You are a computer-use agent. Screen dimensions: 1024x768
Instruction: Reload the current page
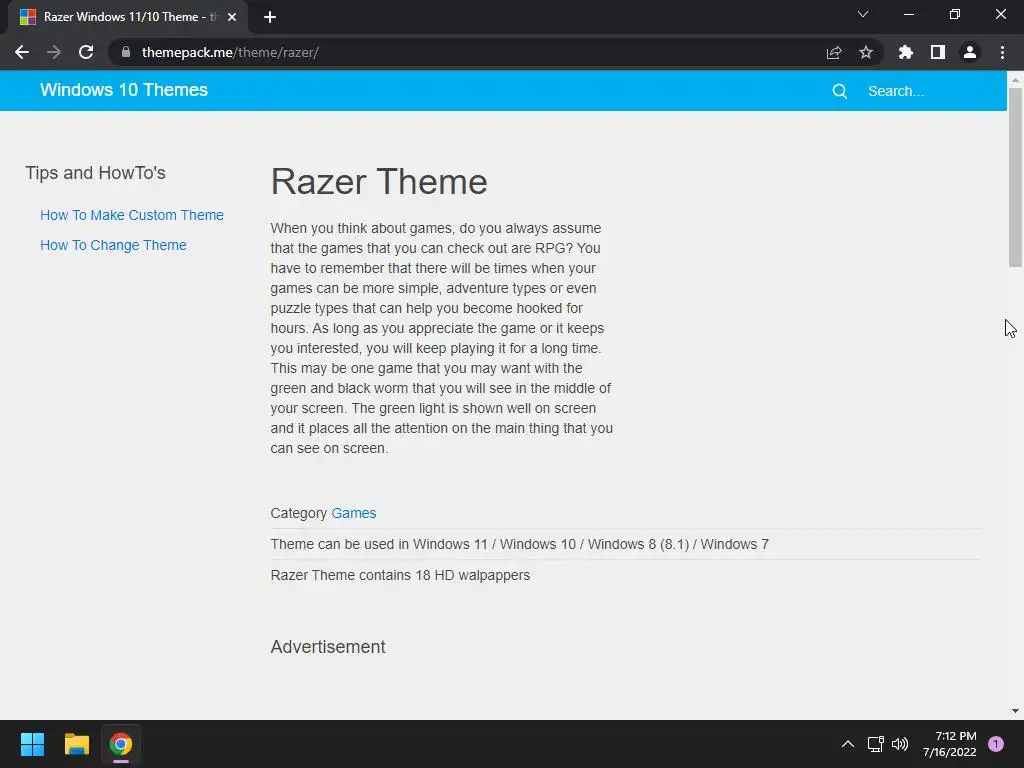(x=86, y=52)
